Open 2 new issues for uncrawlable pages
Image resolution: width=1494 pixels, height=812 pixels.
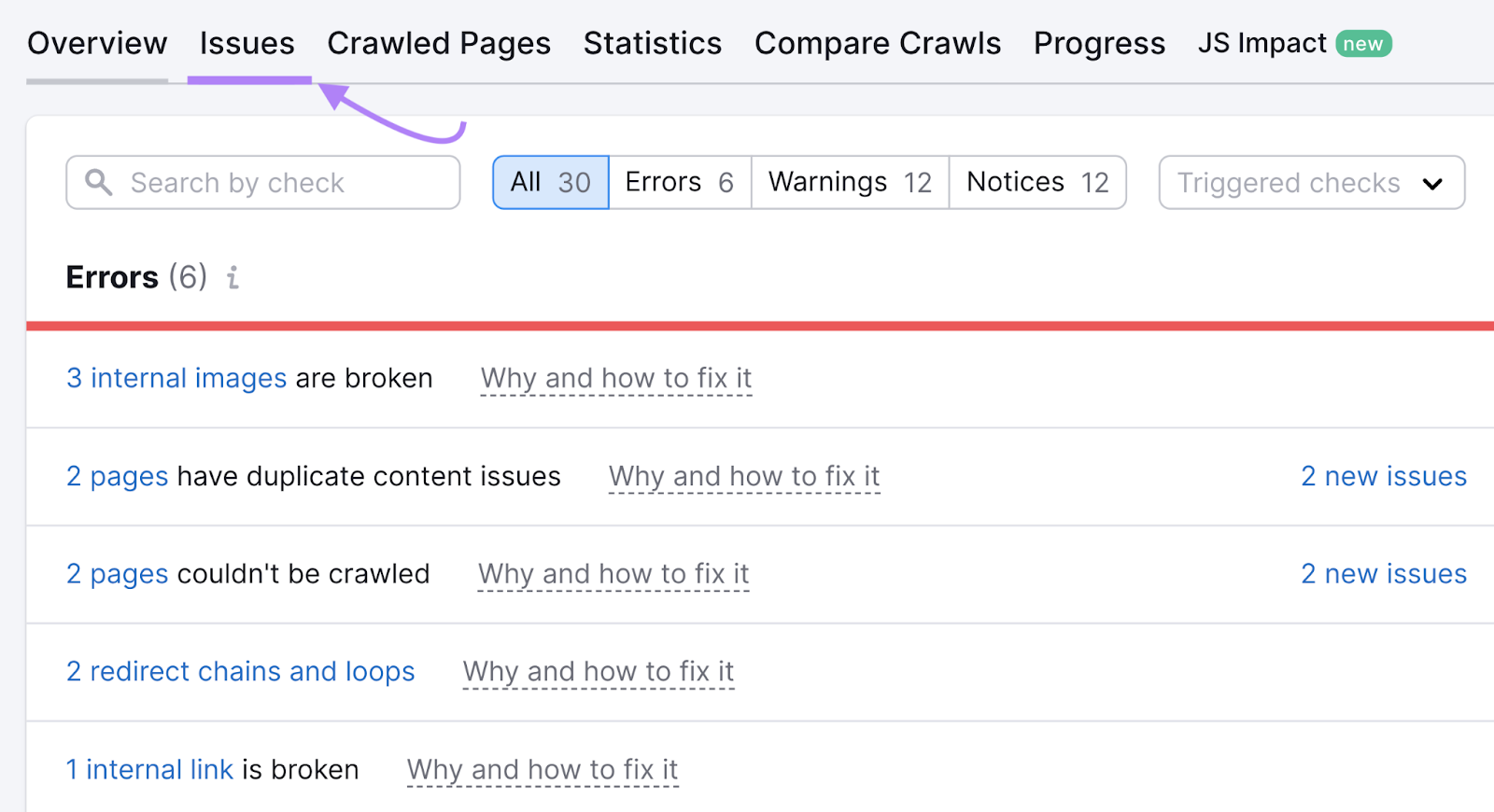1384,573
